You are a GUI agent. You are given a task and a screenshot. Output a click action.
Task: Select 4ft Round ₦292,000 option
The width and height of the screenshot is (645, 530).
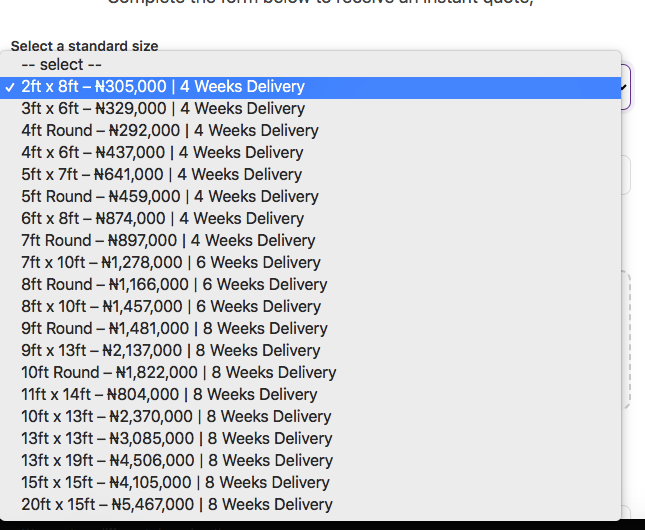(x=170, y=131)
